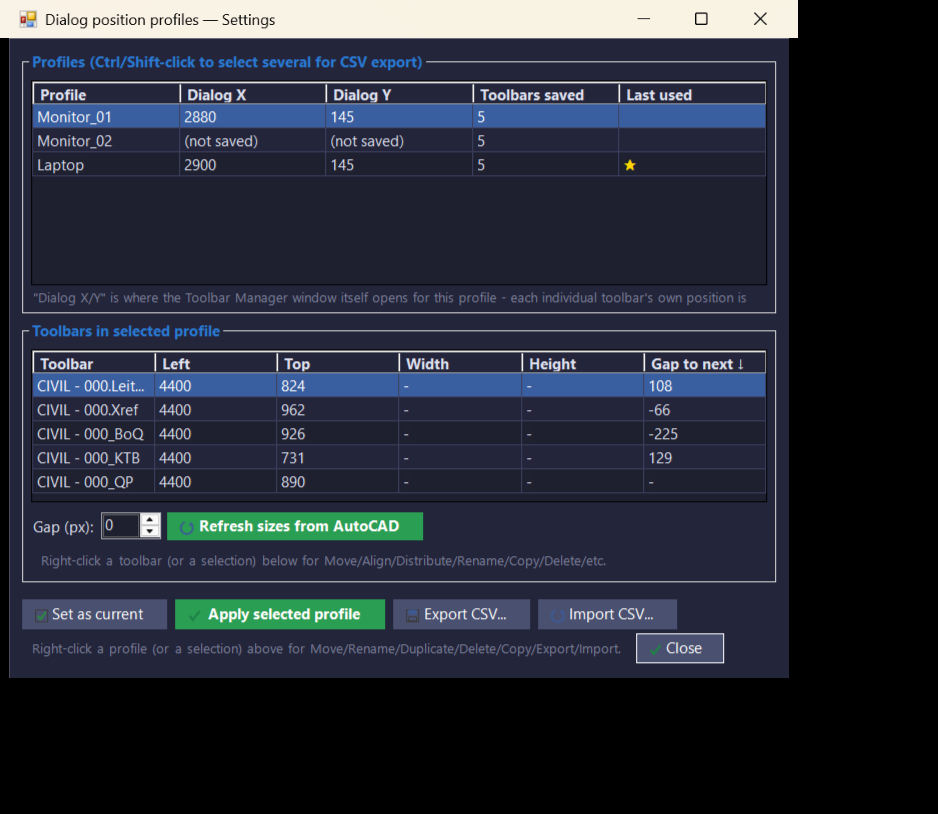The width and height of the screenshot is (938, 814).
Task: Focus the Gap (px) input field
Action: (x=121, y=526)
